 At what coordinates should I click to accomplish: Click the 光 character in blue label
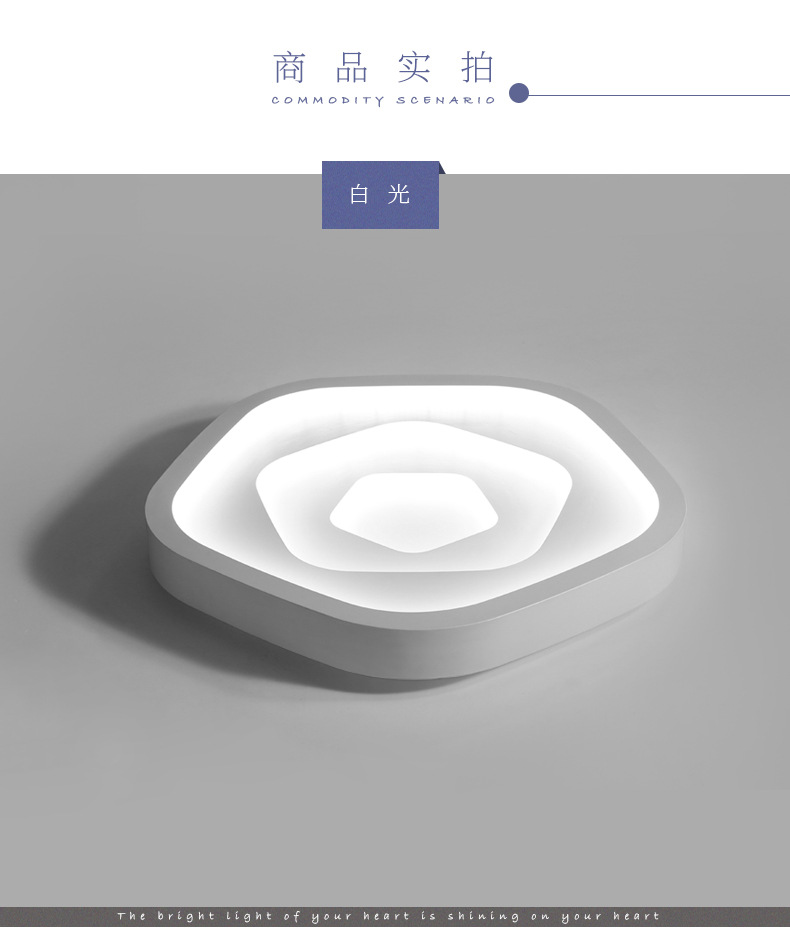(x=398, y=195)
